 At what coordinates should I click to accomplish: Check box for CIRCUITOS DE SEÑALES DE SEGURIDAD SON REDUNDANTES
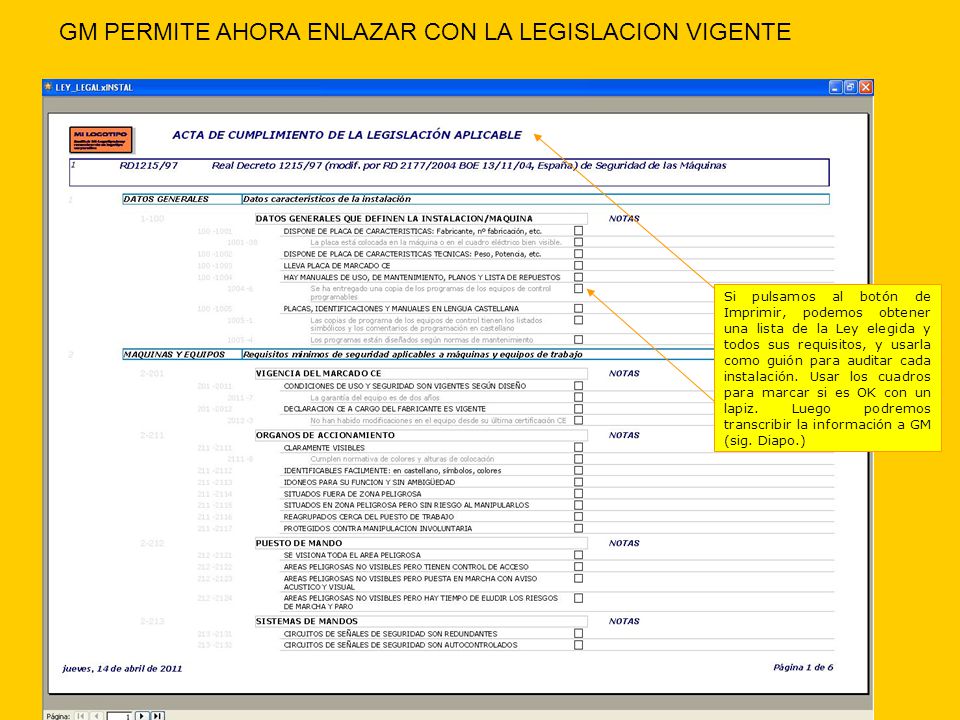click(x=579, y=633)
